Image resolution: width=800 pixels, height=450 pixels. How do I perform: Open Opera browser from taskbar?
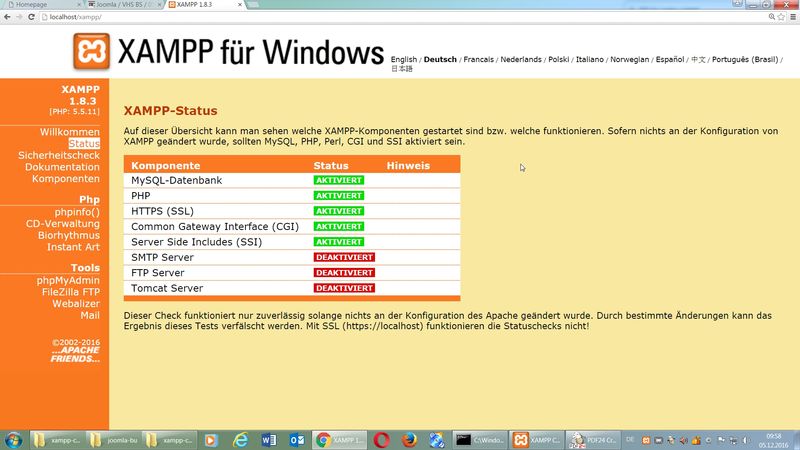[x=381, y=440]
